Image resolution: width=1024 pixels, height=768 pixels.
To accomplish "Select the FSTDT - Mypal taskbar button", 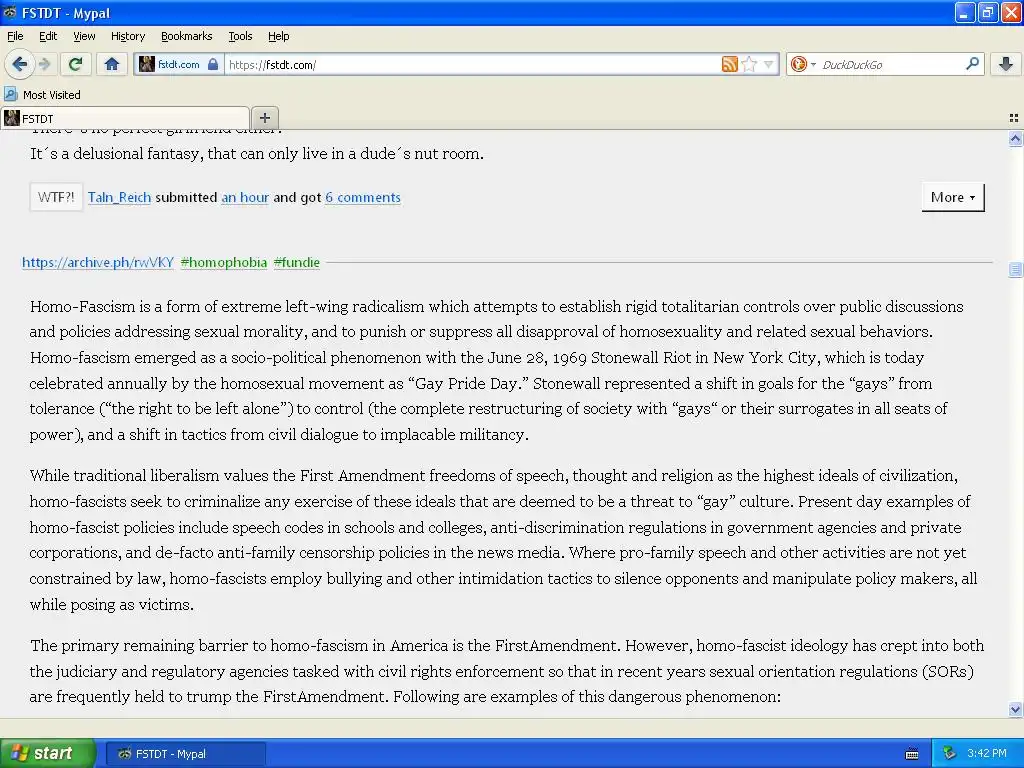I will coord(185,754).
